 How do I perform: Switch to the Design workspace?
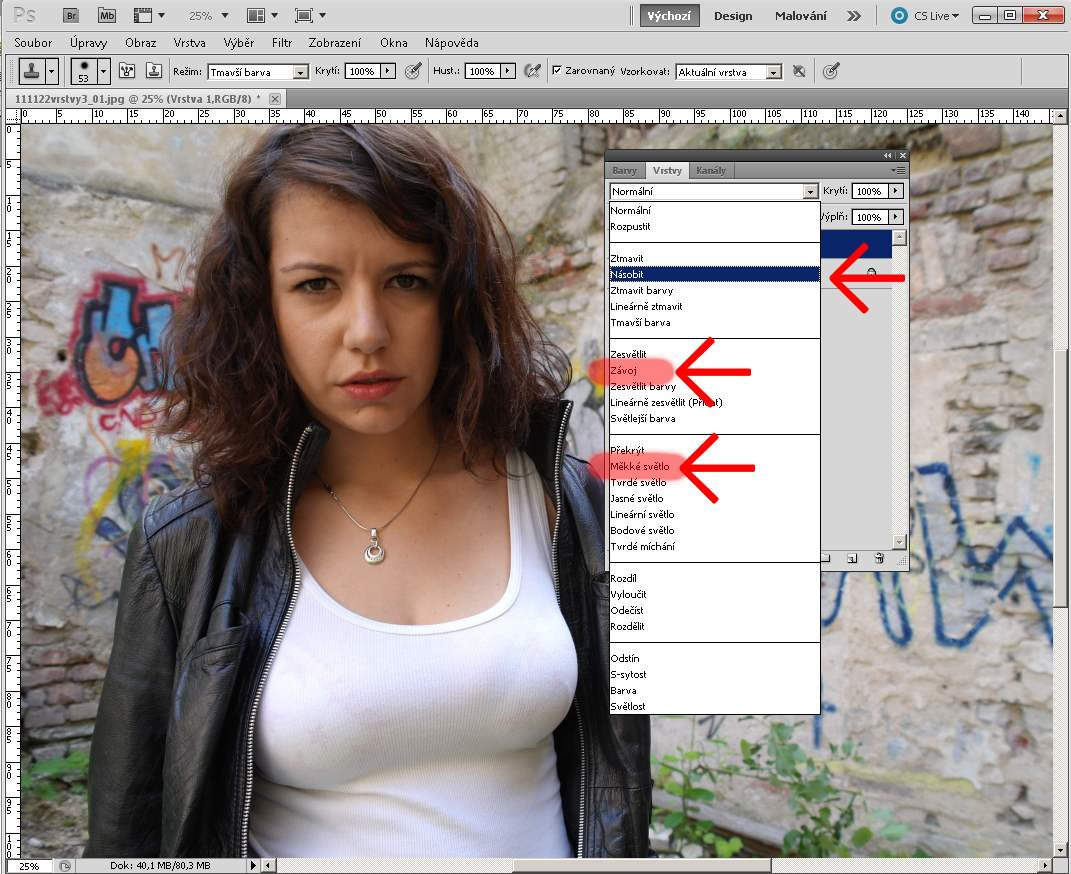tap(733, 16)
